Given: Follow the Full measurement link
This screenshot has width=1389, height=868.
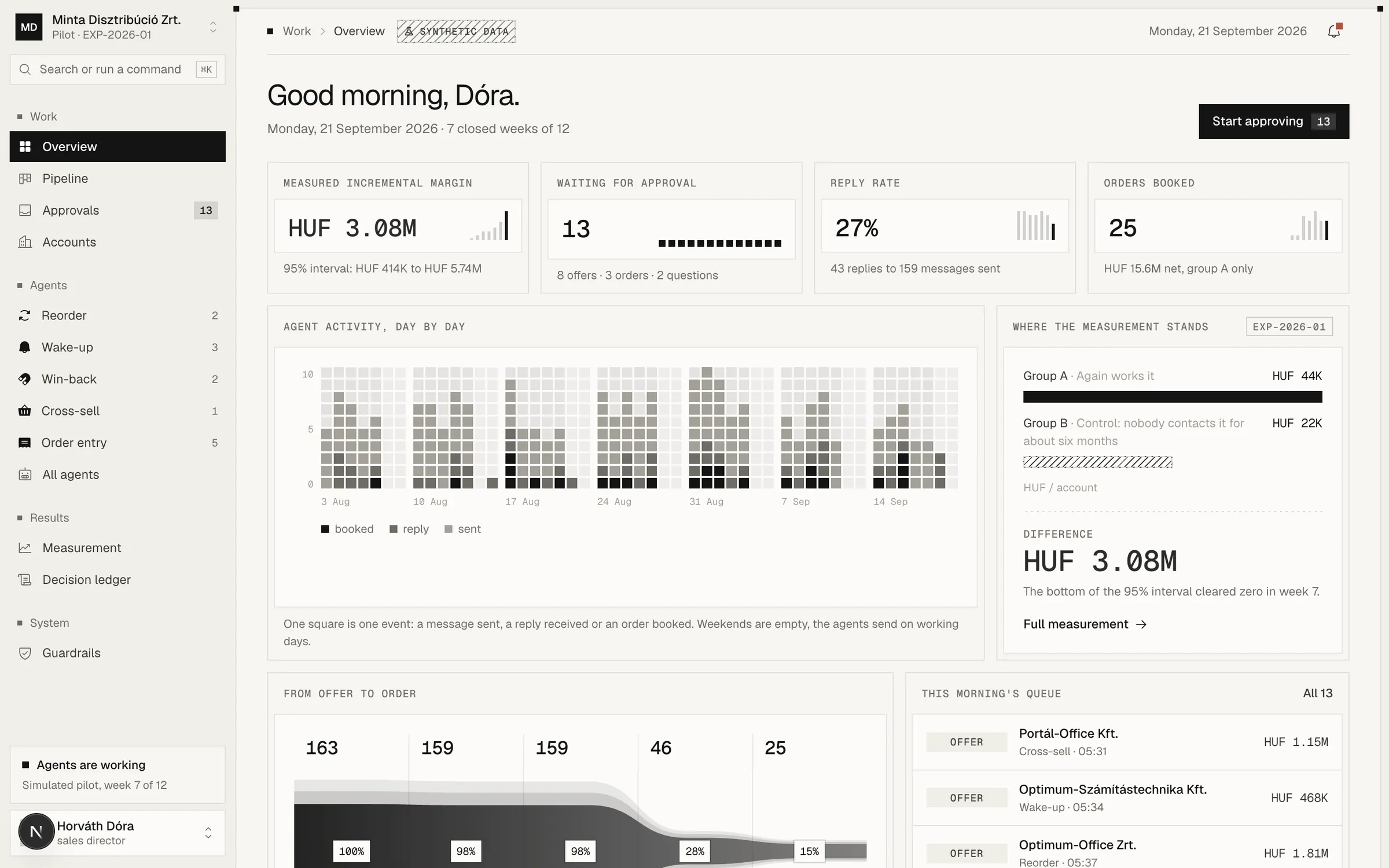Looking at the screenshot, I should pos(1085,624).
